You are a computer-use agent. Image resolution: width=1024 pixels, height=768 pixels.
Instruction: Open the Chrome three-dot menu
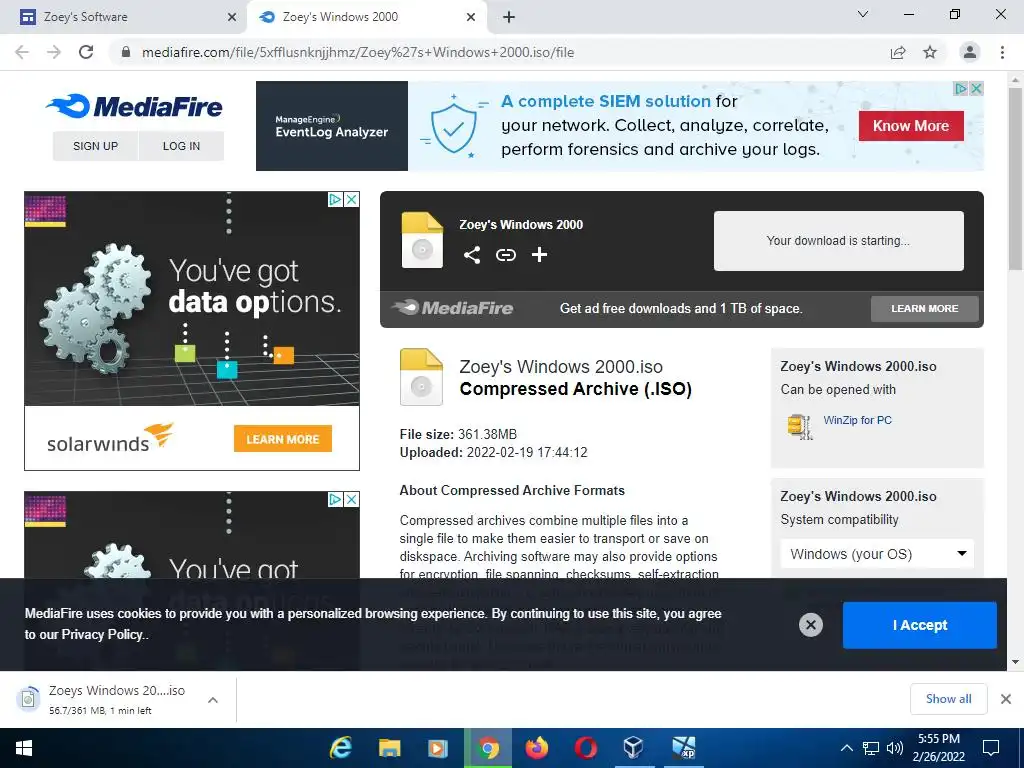point(1002,52)
